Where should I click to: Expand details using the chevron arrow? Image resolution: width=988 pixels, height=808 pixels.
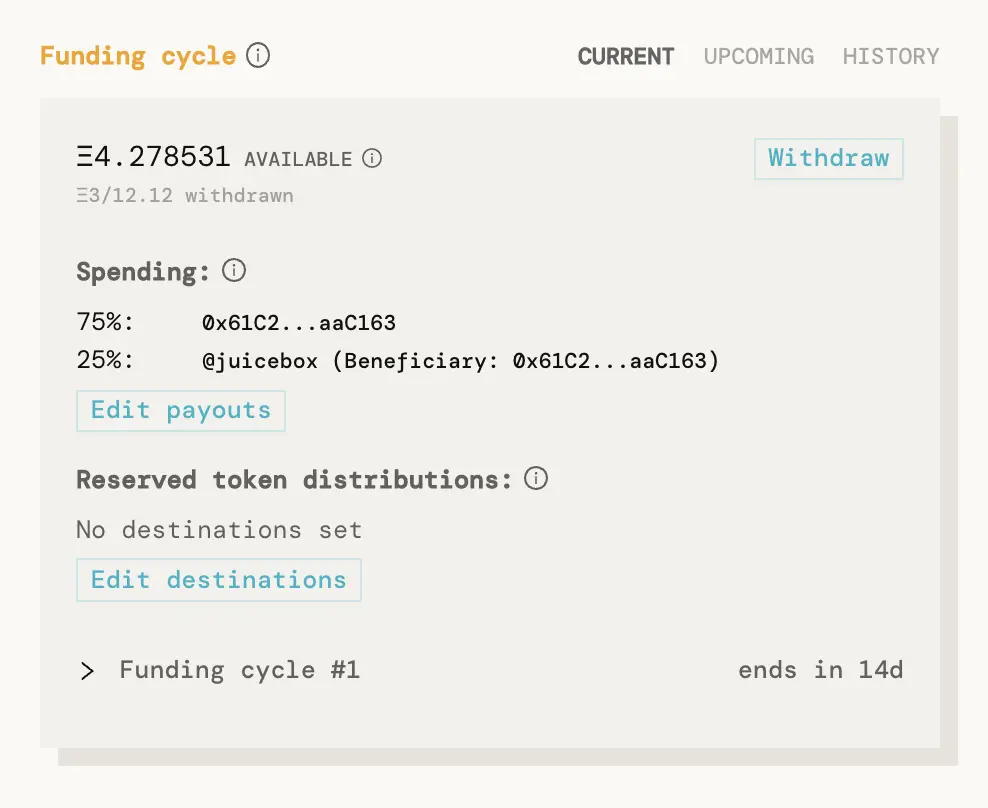click(88, 671)
